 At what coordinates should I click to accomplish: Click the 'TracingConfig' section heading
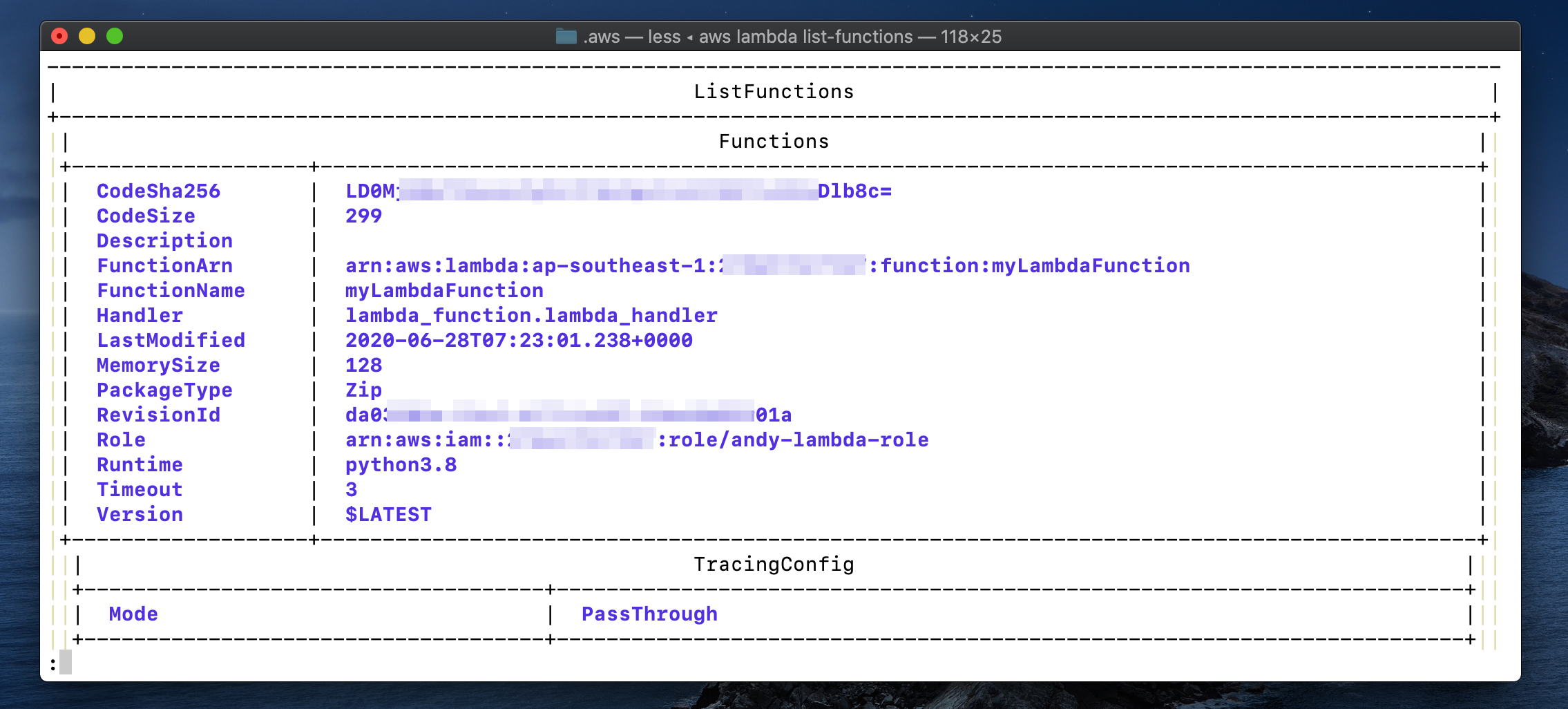tap(774, 565)
